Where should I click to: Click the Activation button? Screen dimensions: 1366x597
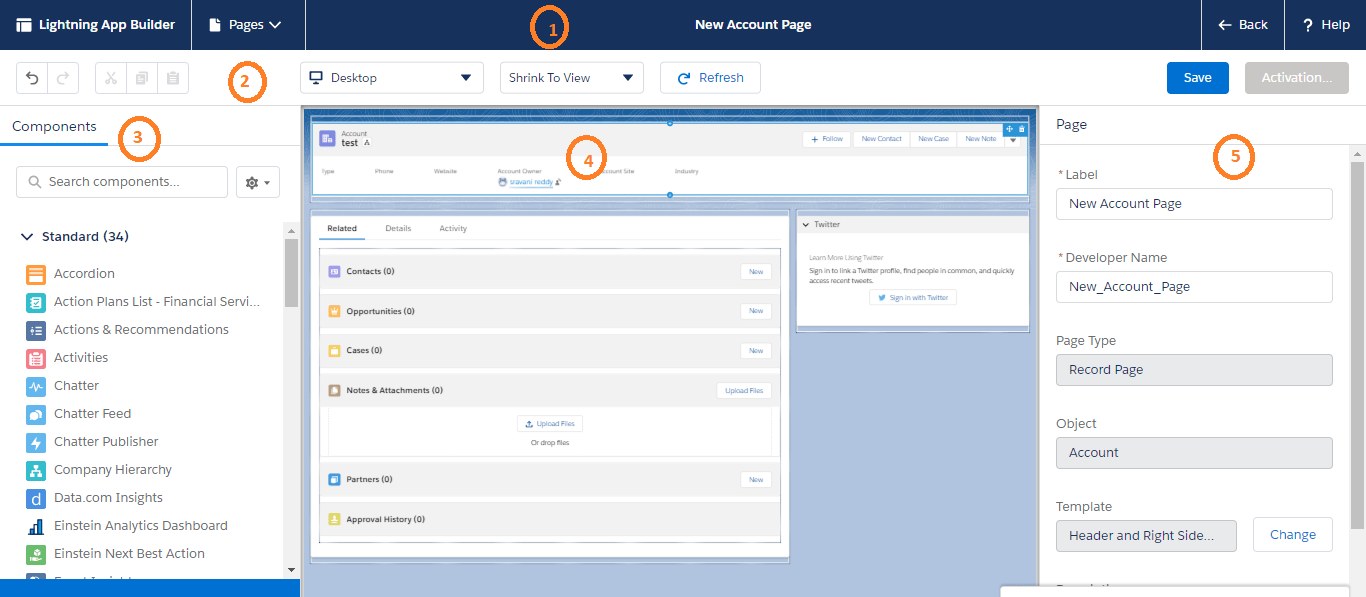pyautogui.click(x=1297, y=78)
